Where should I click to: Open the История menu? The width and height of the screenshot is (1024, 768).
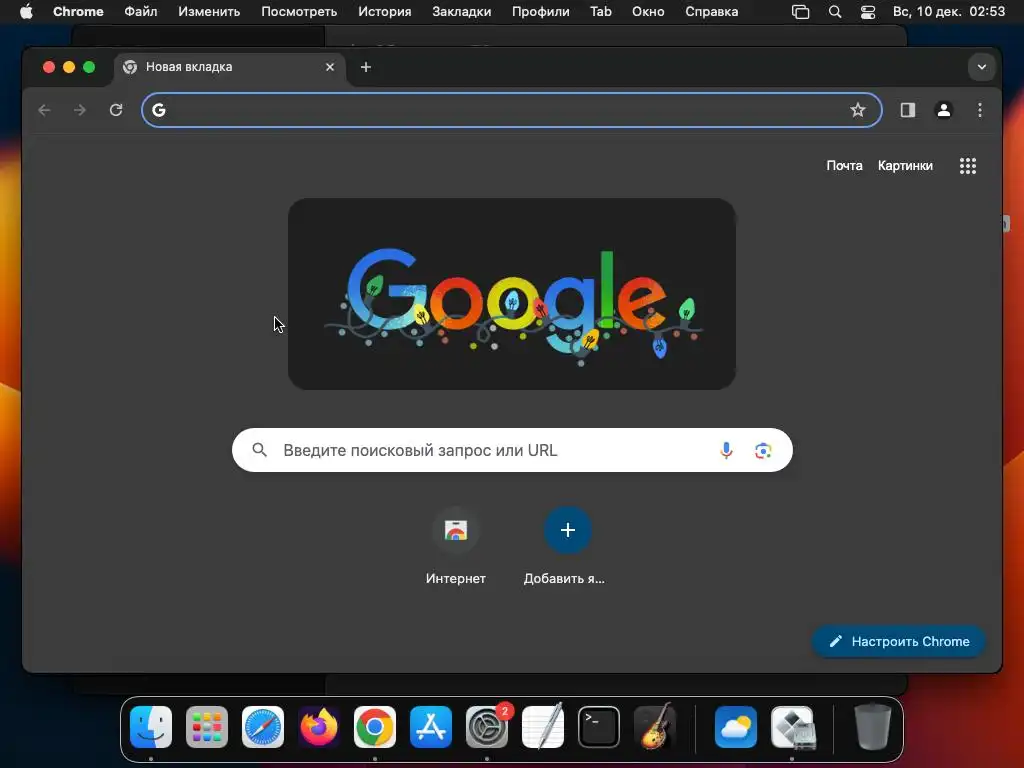[385, 12]
